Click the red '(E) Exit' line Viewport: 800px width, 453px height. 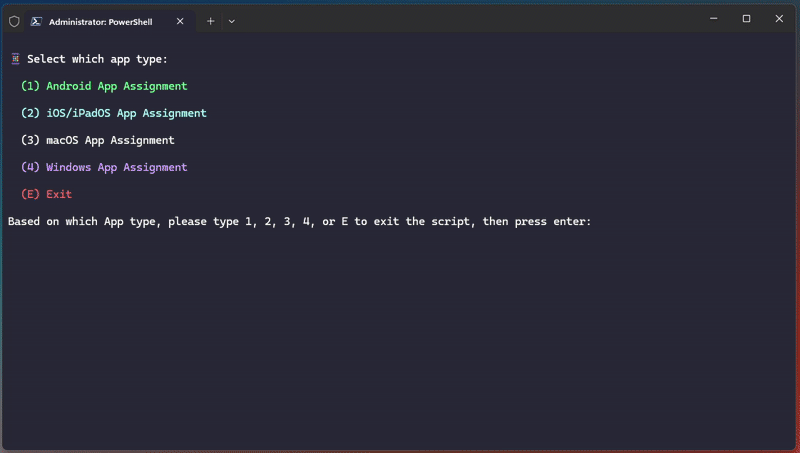click(x=46, y=194)
